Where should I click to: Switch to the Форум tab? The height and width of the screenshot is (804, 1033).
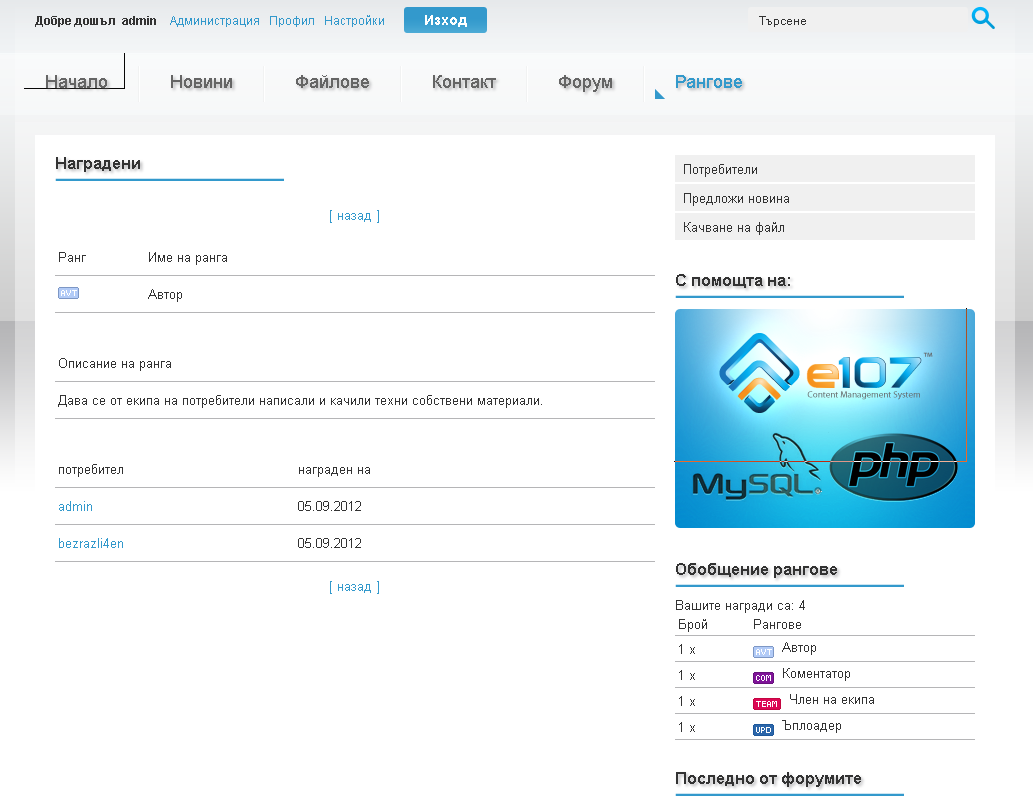(x=584, y=82)
